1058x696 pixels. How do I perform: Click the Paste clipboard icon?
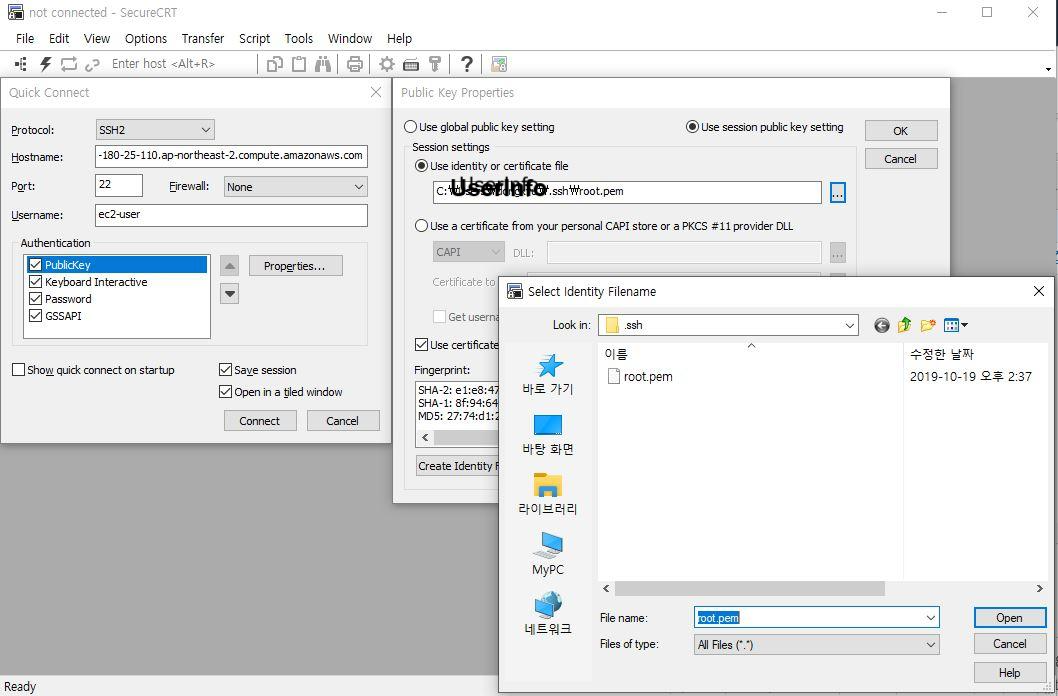(299, 64)
